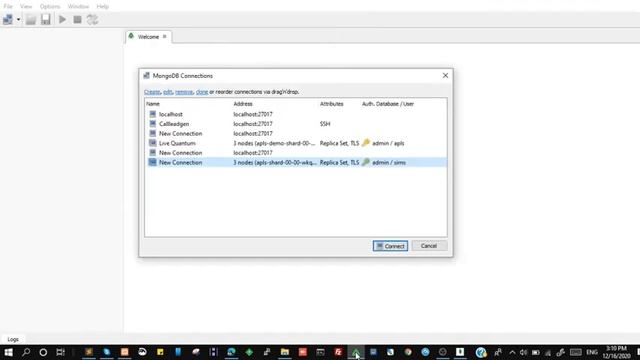
Task: Close the MongoDB Connections dialog
Action: coord(445,76)
